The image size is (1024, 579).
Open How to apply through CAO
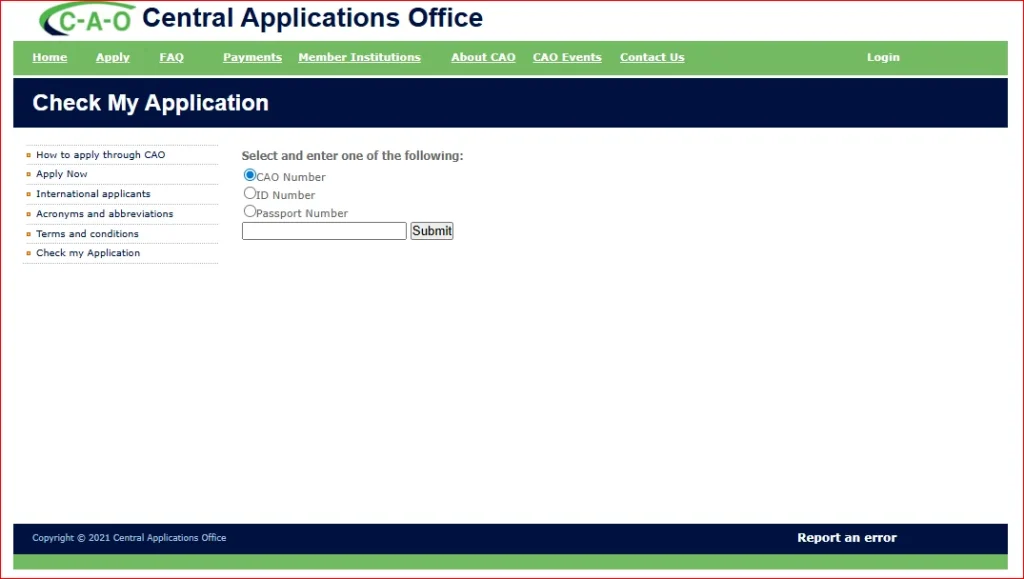pos(101,155)
